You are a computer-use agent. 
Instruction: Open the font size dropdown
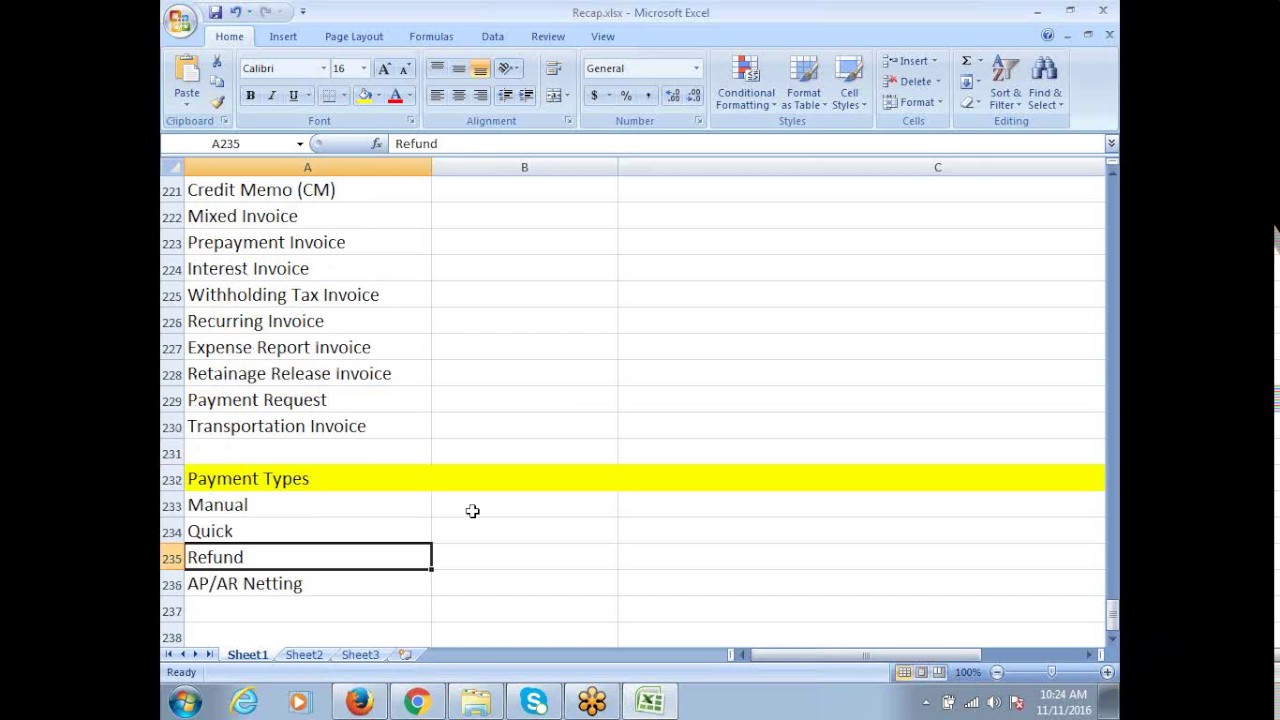pos(363,69)
